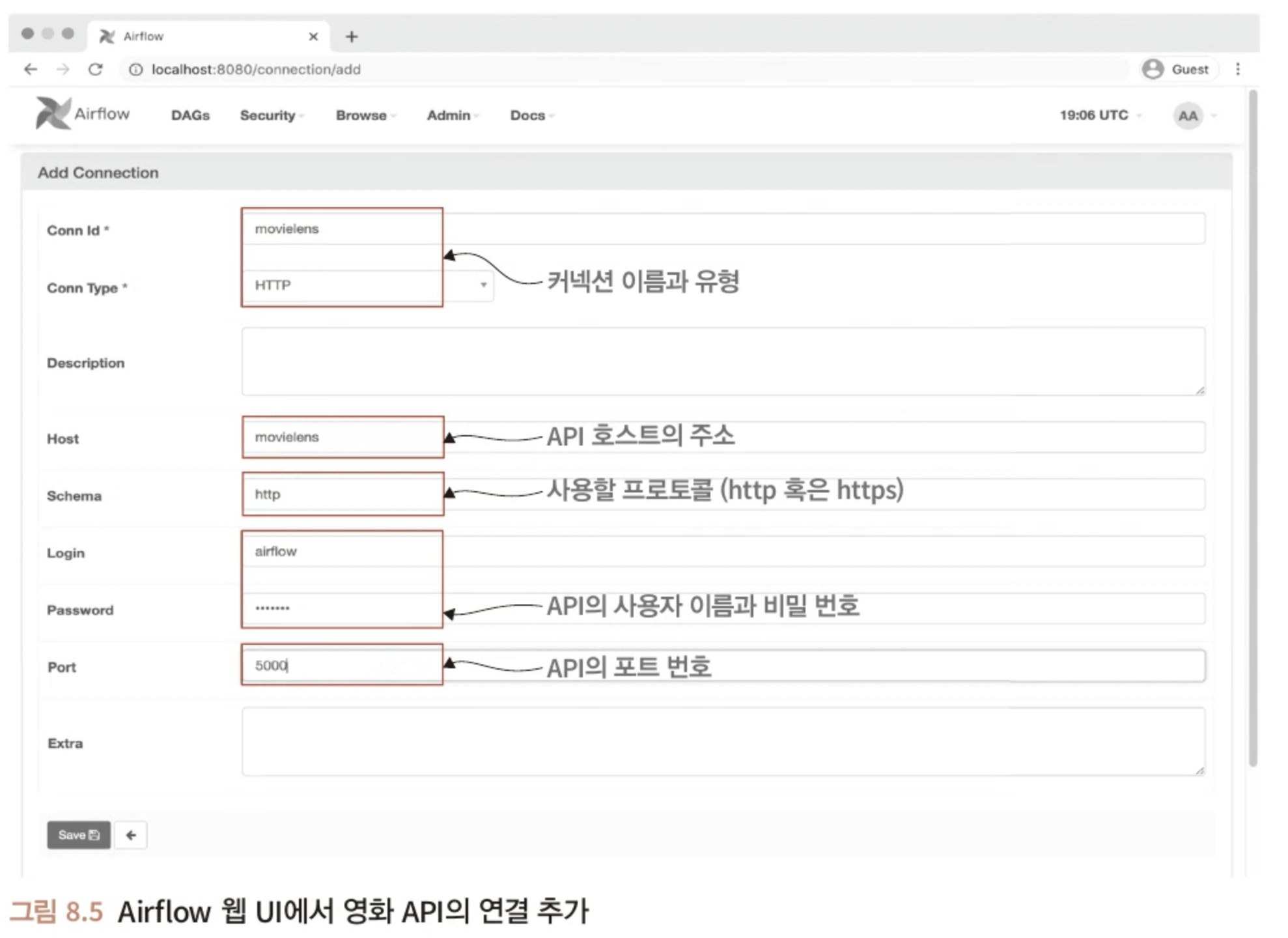Viewport: 1288px width, 938px height.
Task: Click the back arrow button beside Save
Action: [x=131, y=834]
